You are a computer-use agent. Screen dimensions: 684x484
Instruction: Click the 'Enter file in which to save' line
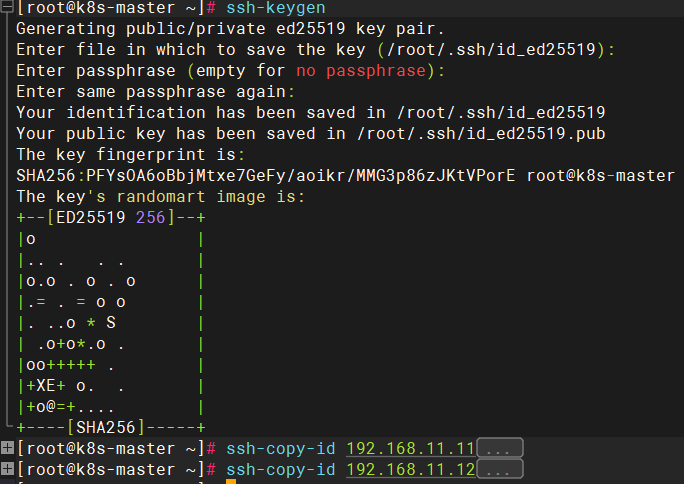315,50
